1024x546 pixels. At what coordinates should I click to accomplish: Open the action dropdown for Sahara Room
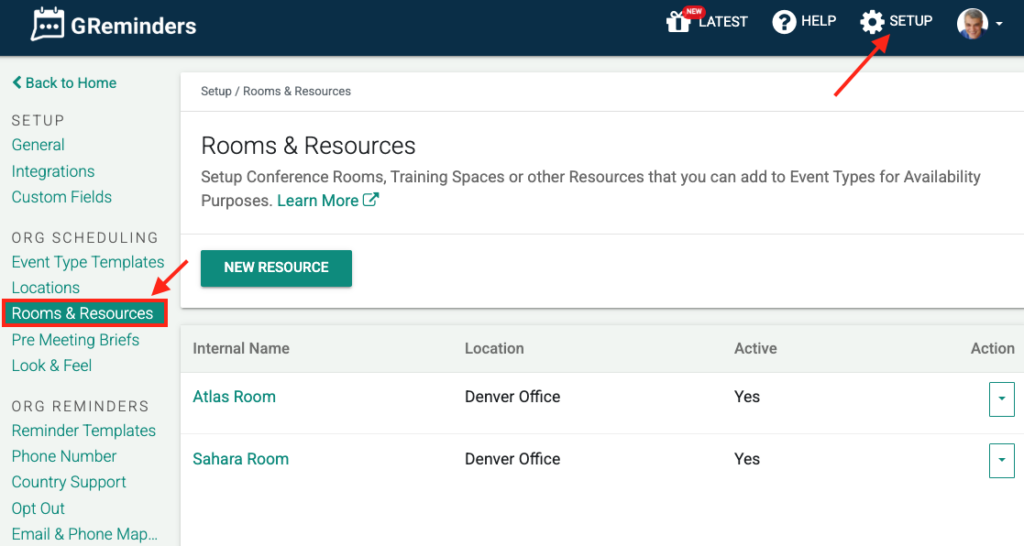(x=1001, y=460)
